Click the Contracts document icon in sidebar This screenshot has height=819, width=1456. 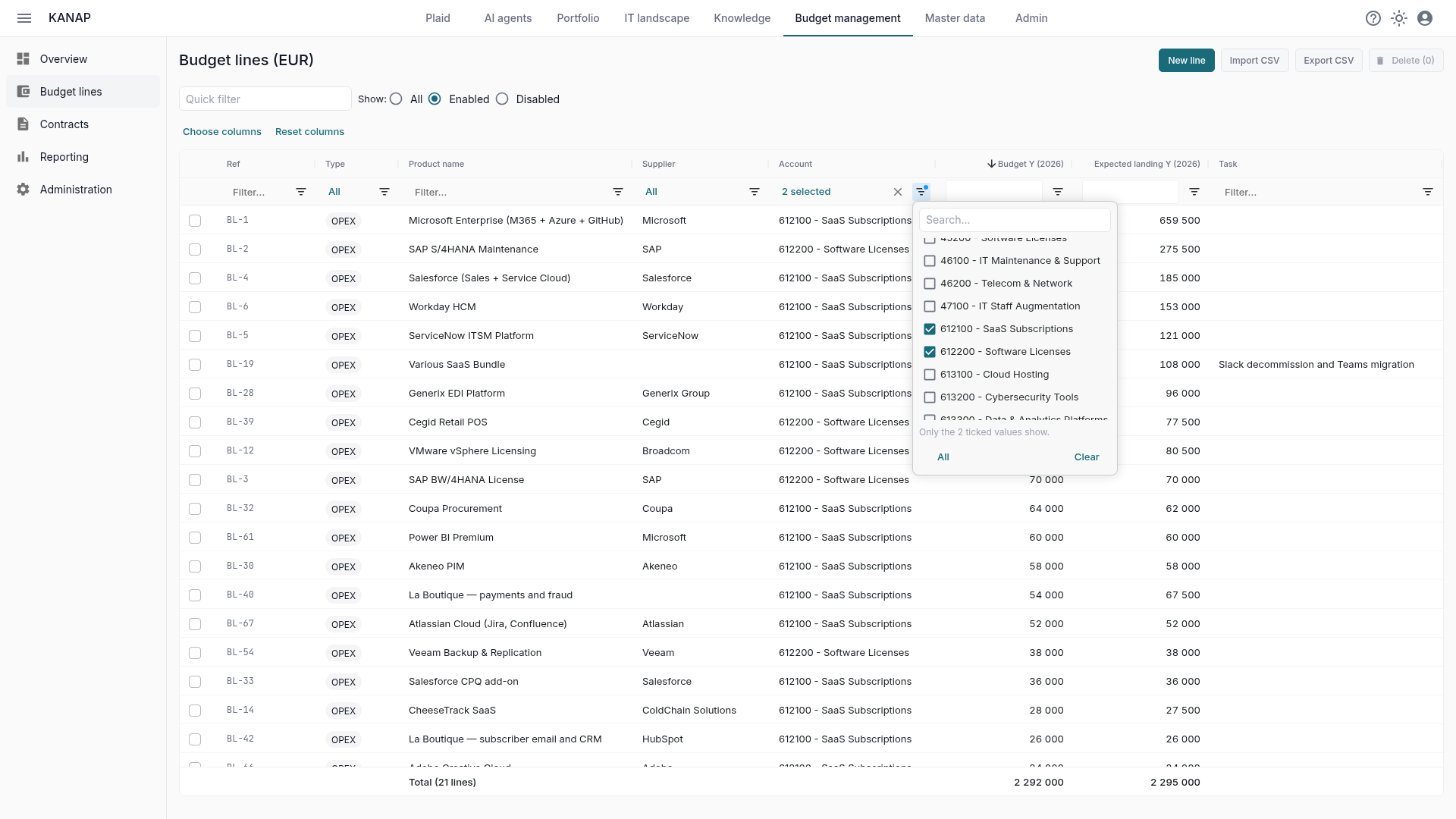coord(24,124)
